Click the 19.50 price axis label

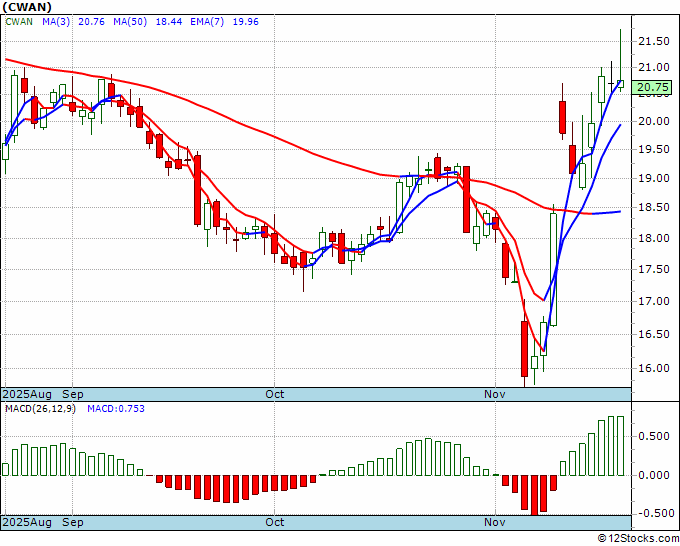(654, 149)
